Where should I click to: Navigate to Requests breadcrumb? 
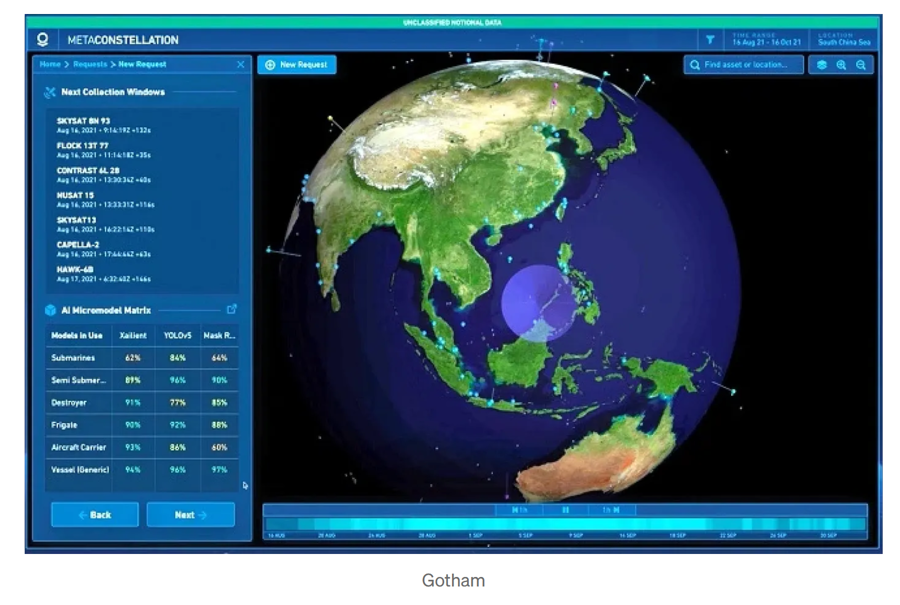coord(88,65)
